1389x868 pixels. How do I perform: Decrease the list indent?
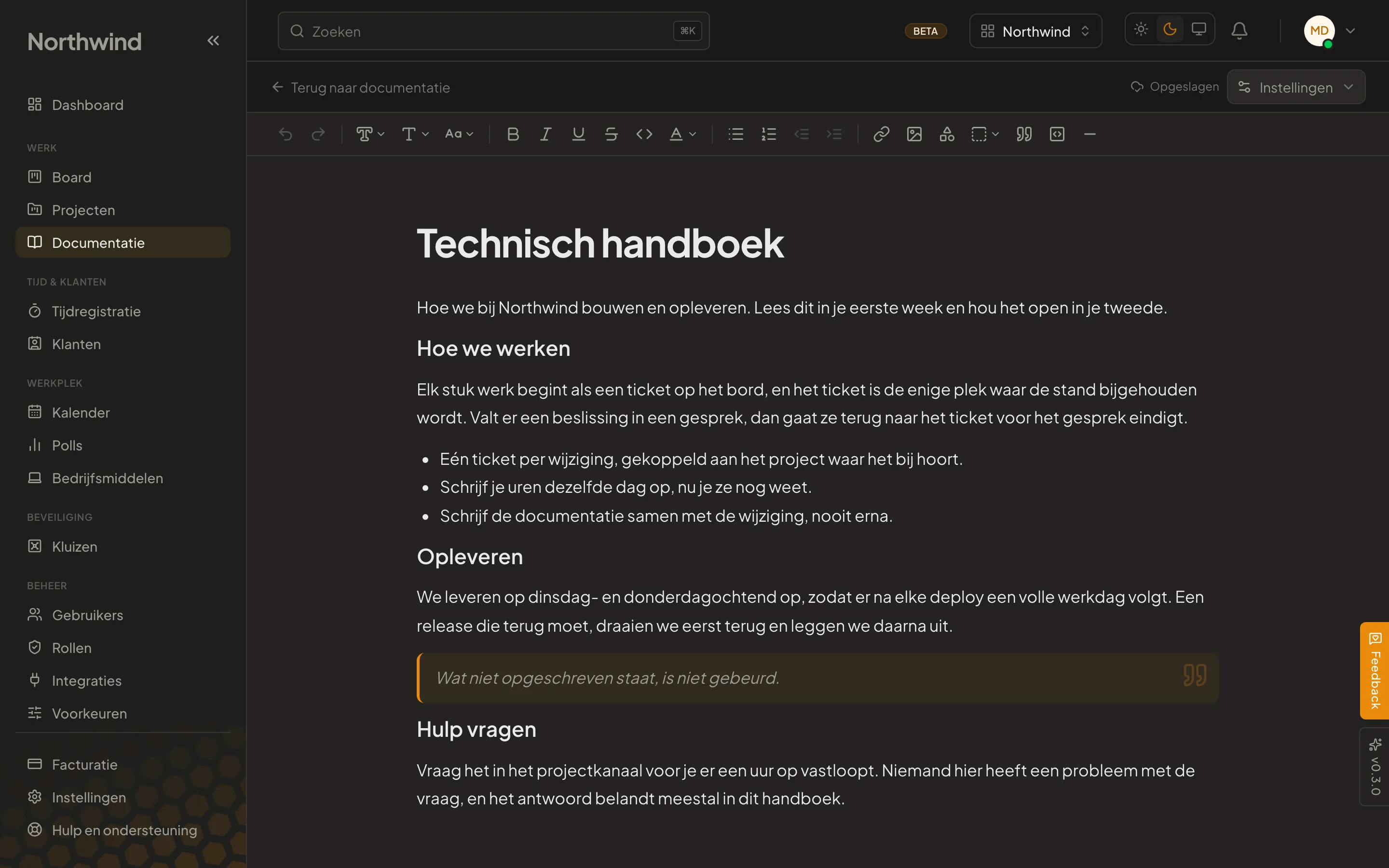[801, 135]
